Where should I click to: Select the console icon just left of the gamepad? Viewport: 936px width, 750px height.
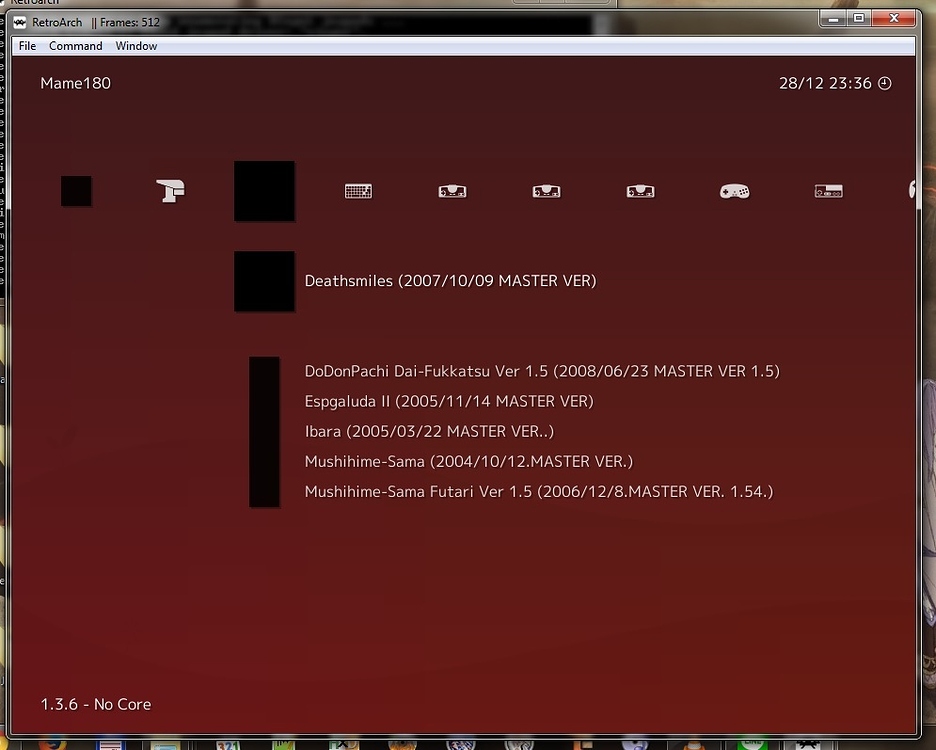click(x=641, y=191)
